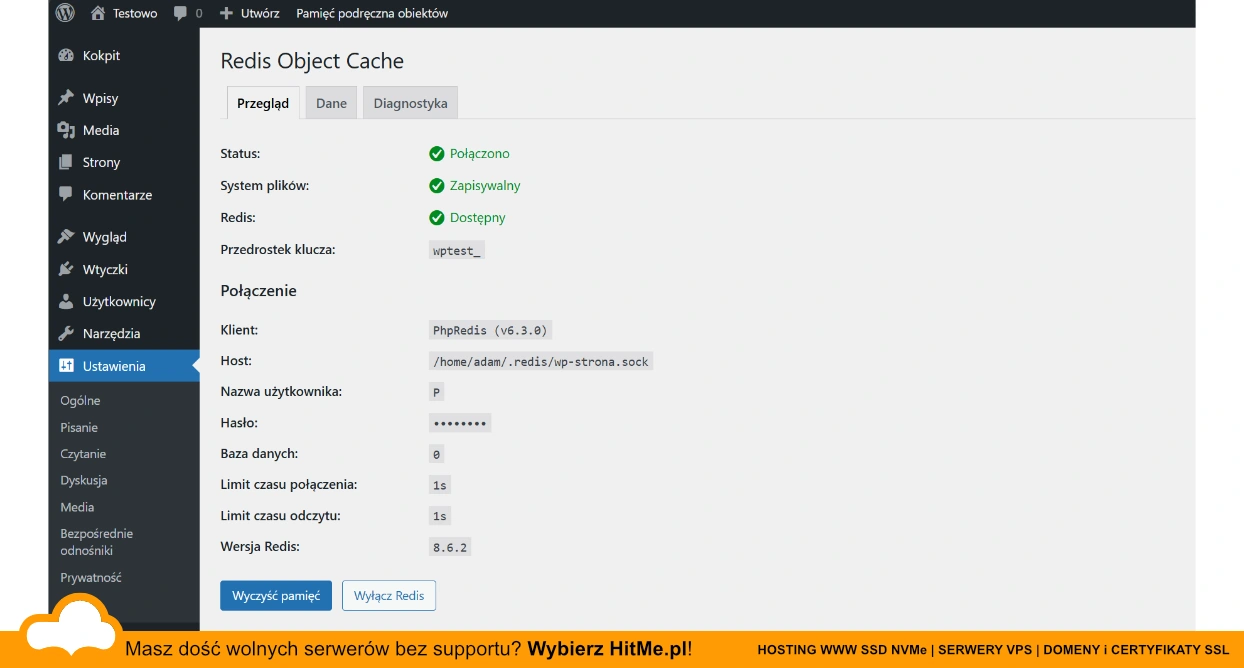
Task: Click the Strony pages icon
Action: click(x=66, y=162)
